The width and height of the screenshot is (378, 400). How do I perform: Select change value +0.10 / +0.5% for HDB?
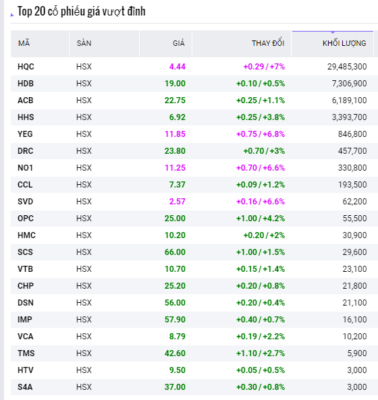261,84
